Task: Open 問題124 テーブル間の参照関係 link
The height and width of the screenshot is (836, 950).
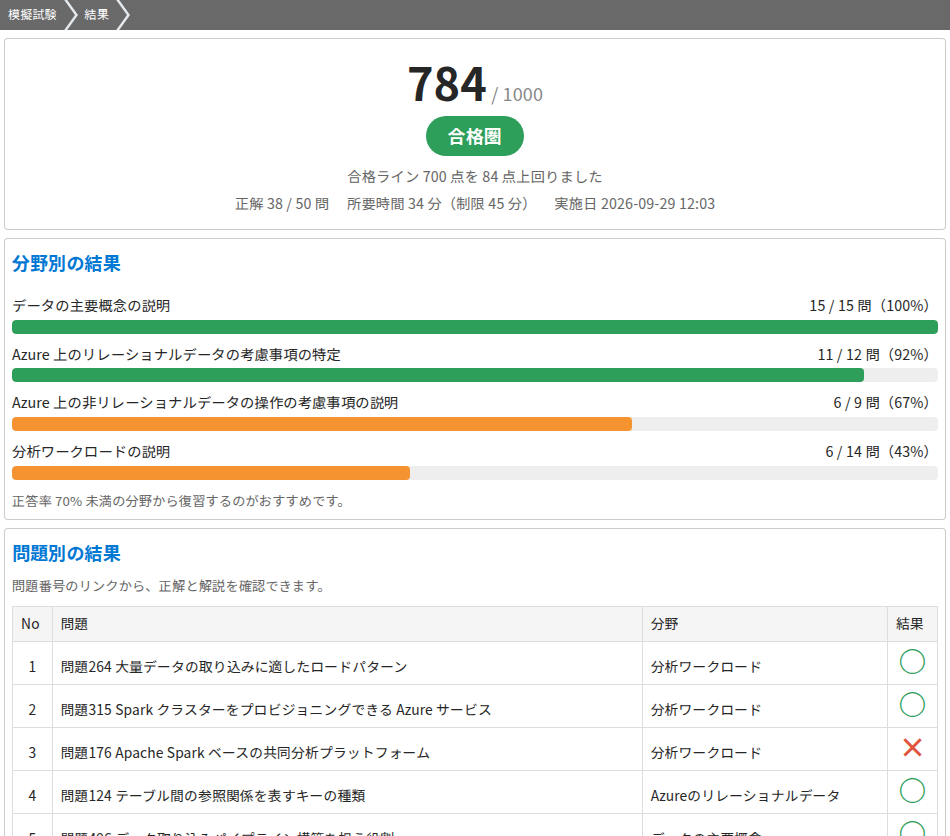Action: 213,796
